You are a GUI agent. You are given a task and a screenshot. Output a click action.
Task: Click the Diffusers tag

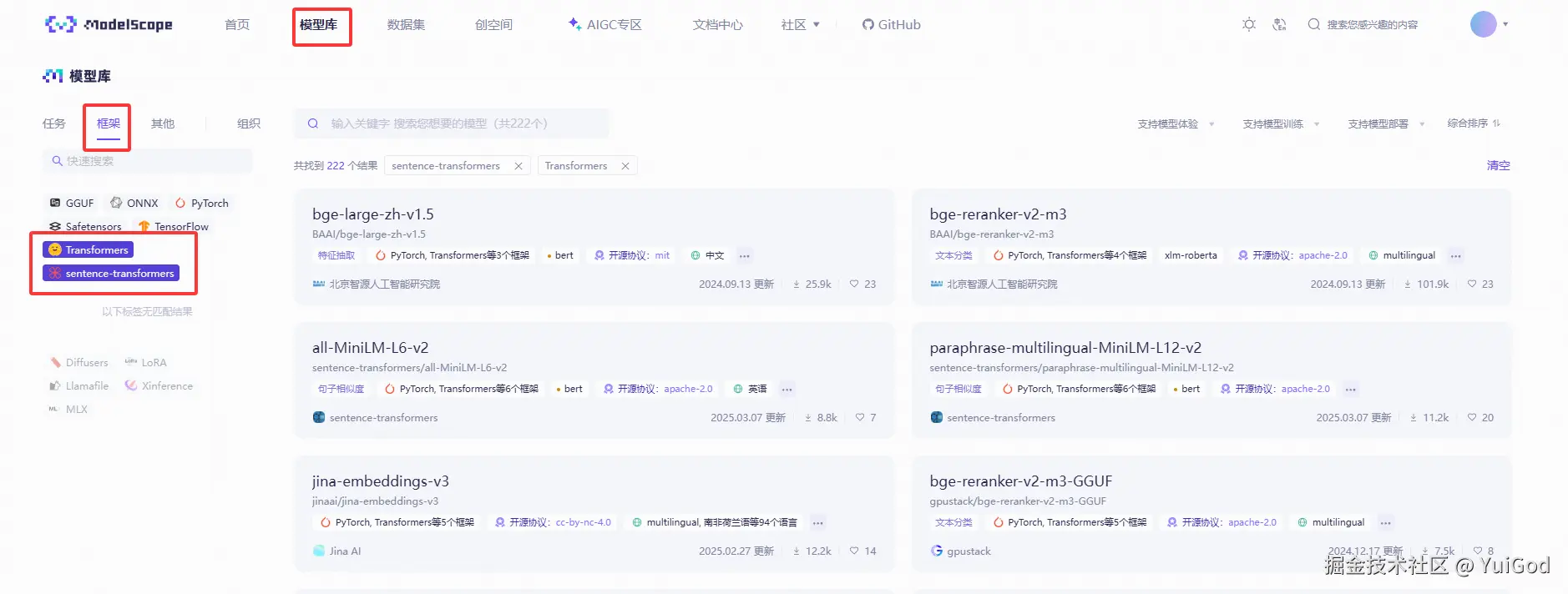[79, 362]
